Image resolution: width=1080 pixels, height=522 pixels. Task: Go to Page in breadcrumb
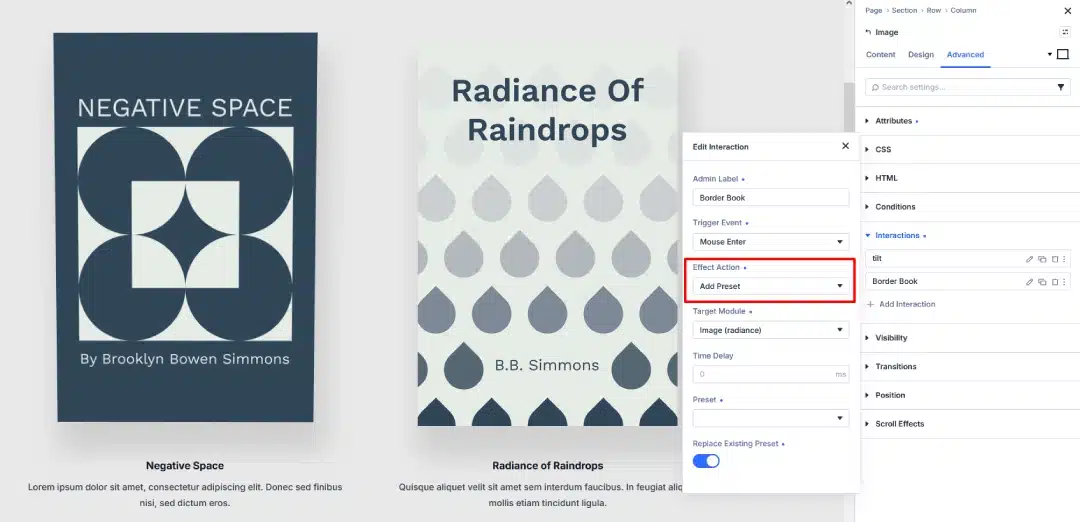coord(873,10)
